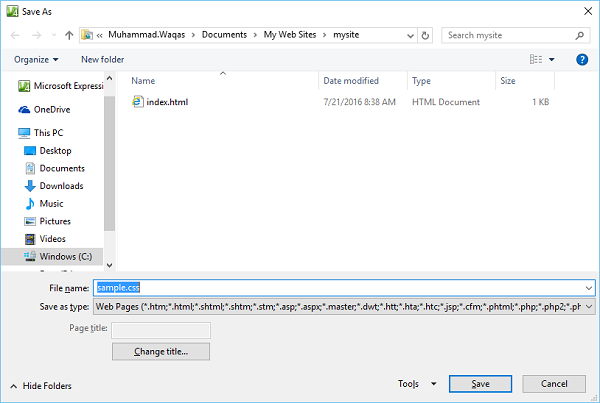Open the File name history dropdown arrow

pyautogui.click(x=587, y=287)
